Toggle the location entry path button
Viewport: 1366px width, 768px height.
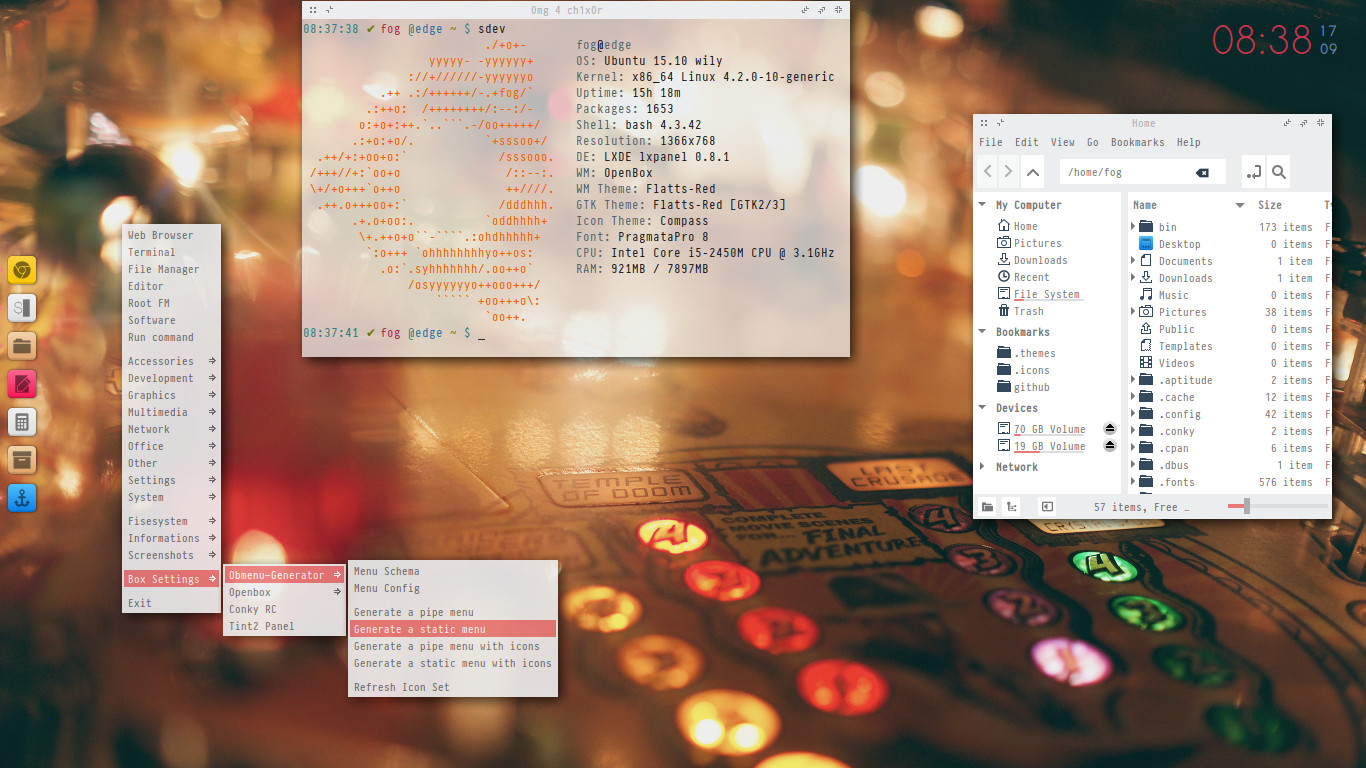(1253, 172)
